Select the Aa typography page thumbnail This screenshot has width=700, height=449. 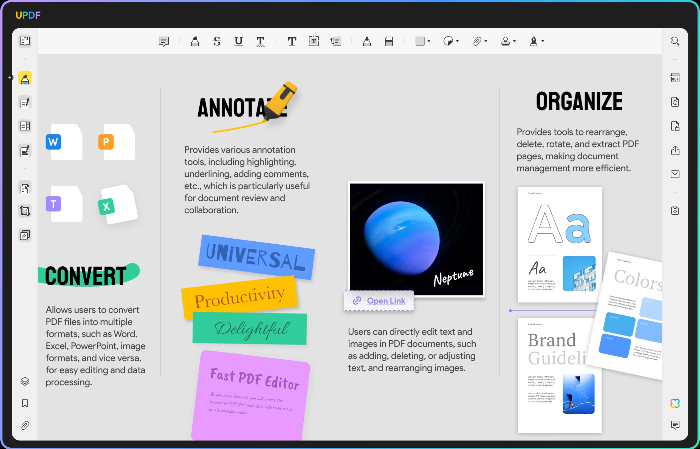559,245
